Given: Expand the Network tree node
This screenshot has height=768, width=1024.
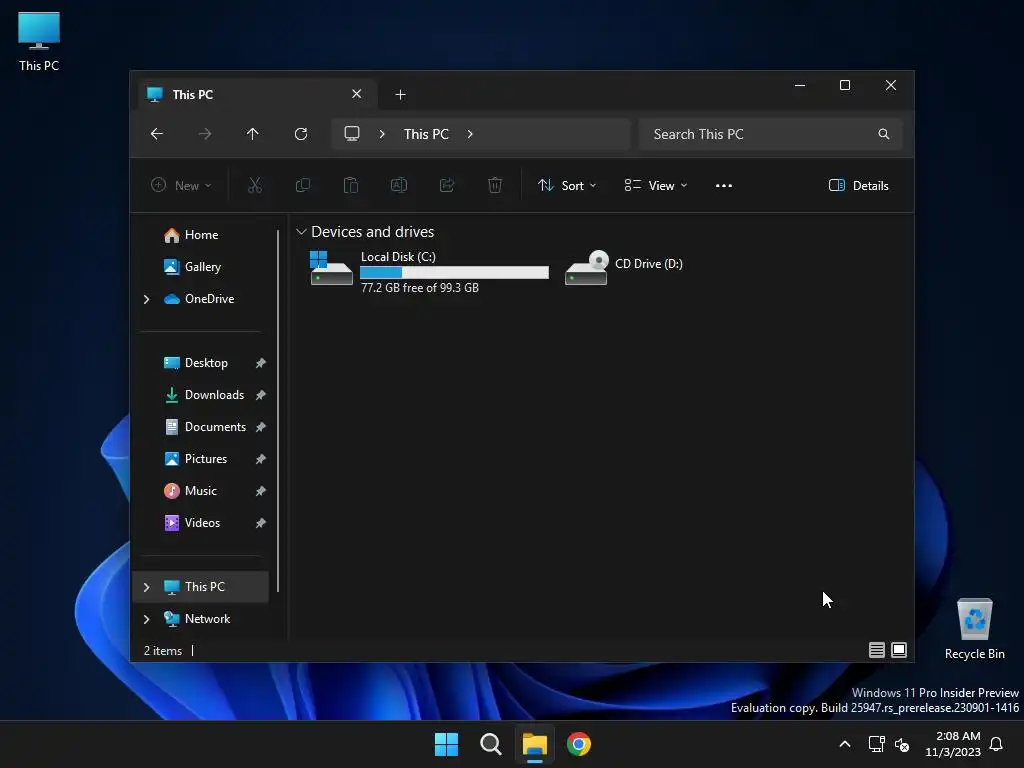Looking at the screenshot, I should pos(146,619).
